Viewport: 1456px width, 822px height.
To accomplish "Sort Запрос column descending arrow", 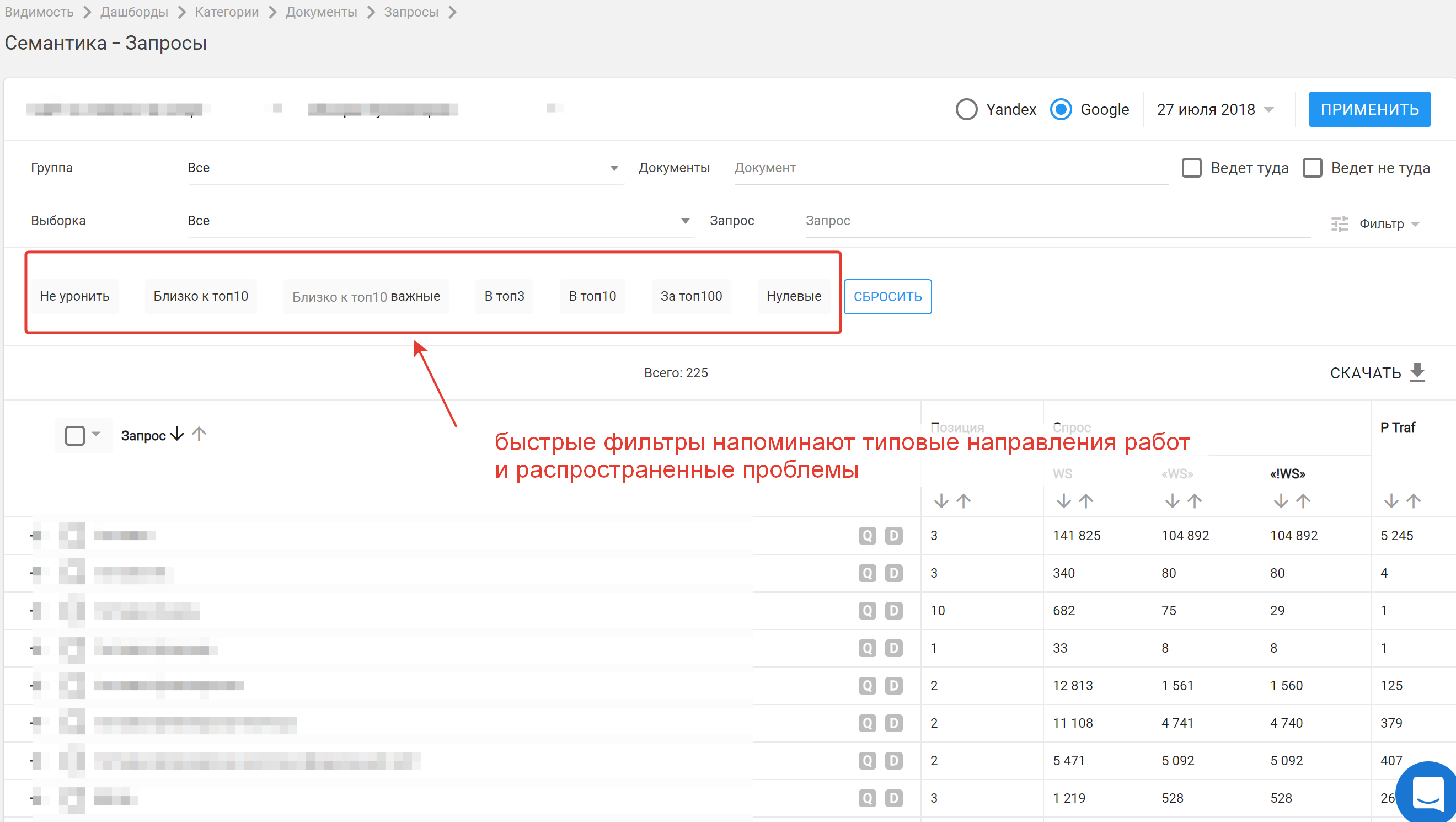I will 177,434.
